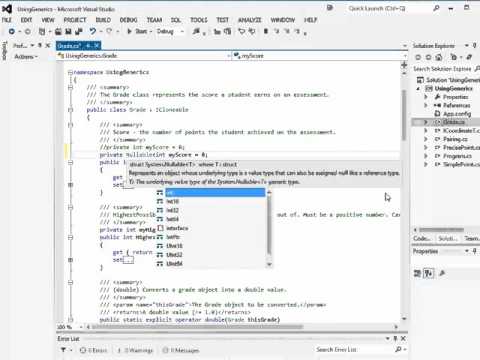Click the Redo arrow icon
Image resolution: width=480 pixels, height=360 pixels.
tap(109, 31)
